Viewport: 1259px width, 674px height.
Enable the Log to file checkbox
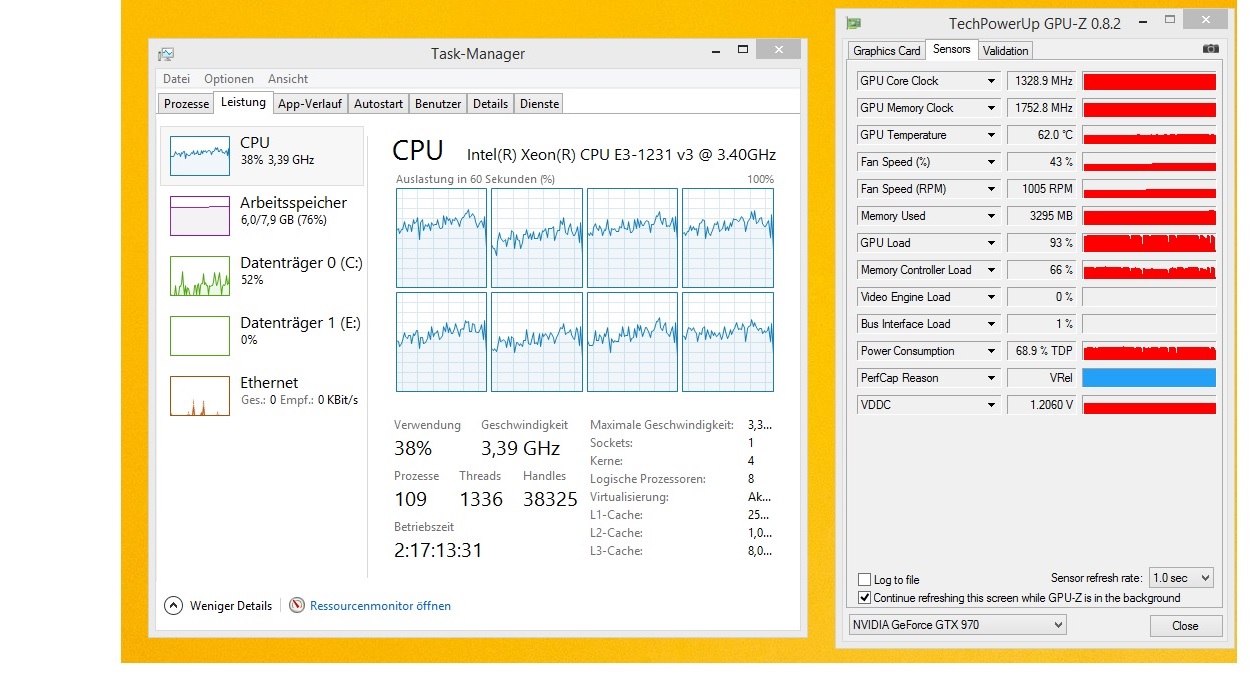coord(865,580)
